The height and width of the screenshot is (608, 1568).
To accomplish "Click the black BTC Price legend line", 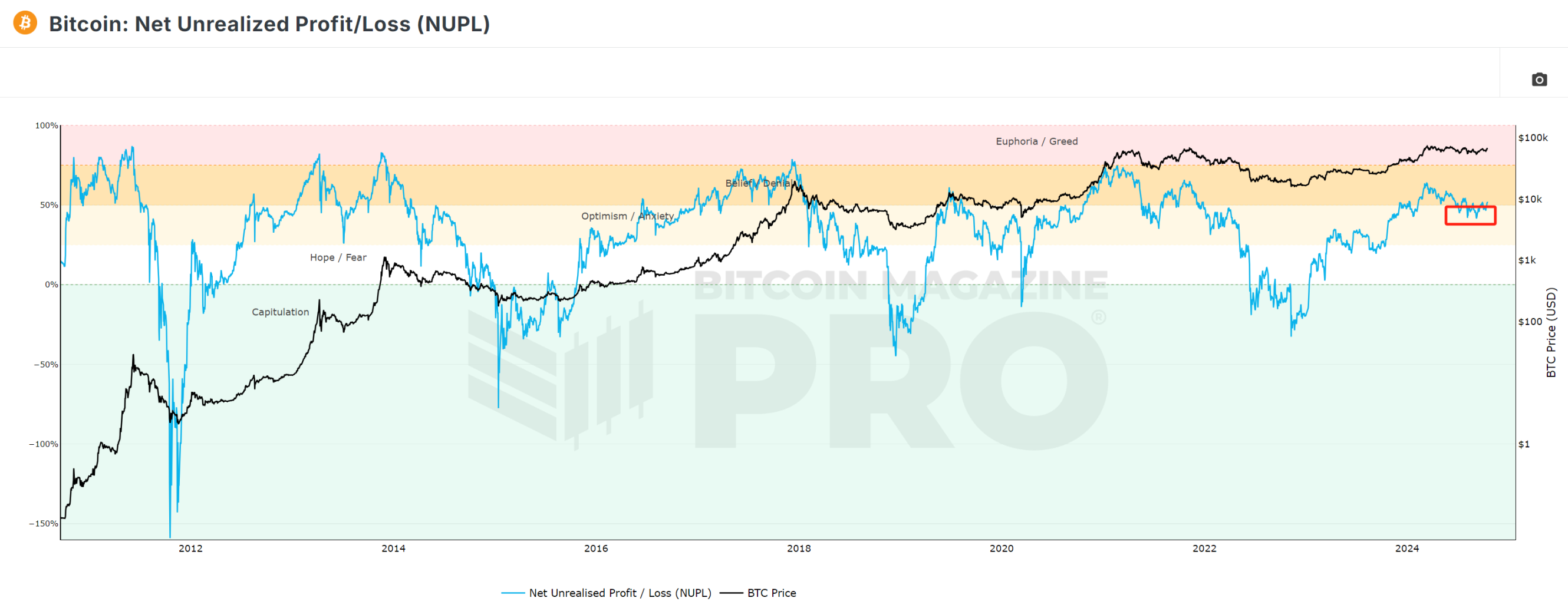I will [731, 593].
